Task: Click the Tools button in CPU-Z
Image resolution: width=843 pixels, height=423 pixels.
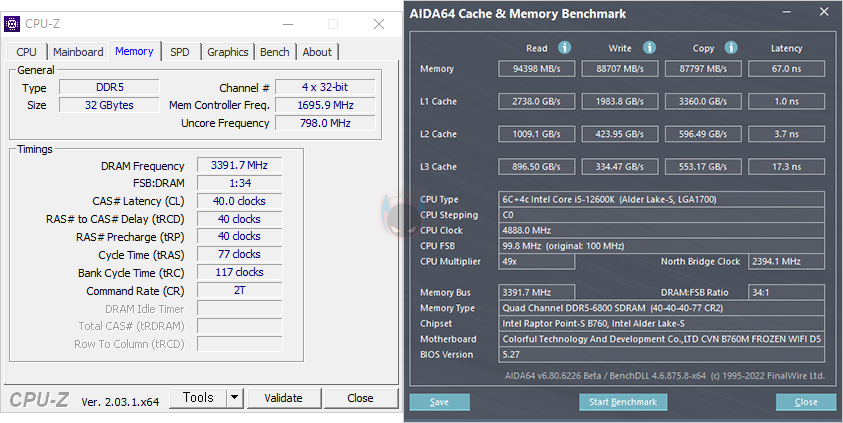Action: [x=198, y=398]
